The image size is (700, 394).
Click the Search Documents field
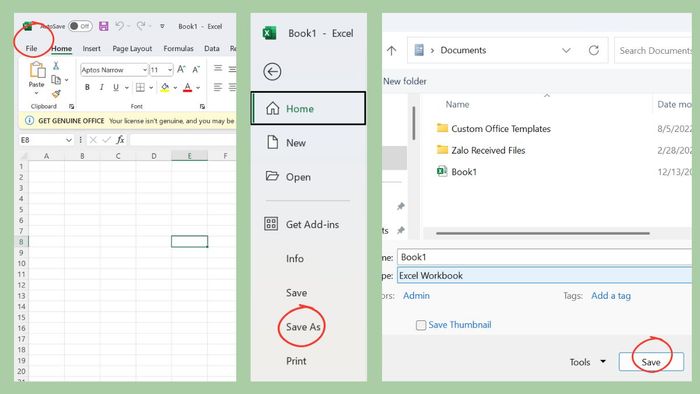(x=653, y=50)
